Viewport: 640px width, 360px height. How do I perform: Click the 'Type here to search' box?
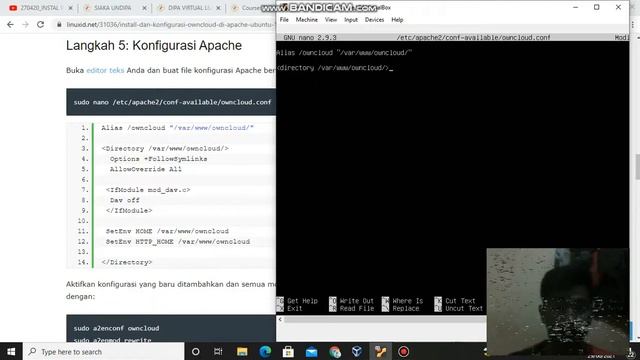[x=104, y=351]
